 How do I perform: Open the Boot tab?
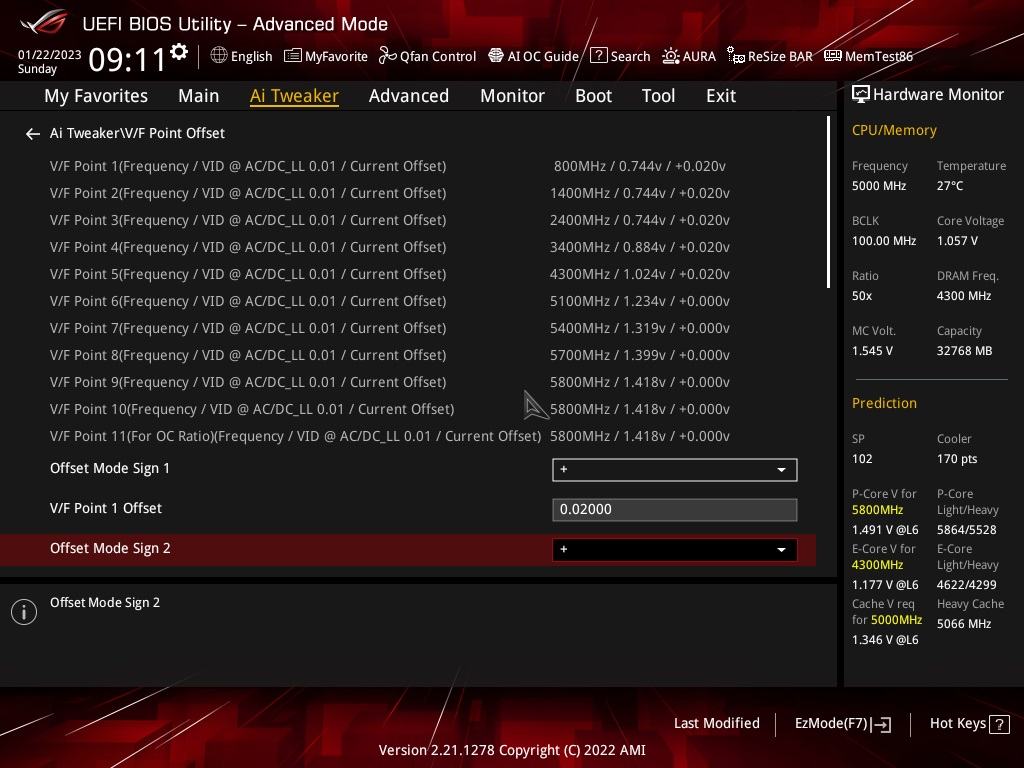coord(593,96)
